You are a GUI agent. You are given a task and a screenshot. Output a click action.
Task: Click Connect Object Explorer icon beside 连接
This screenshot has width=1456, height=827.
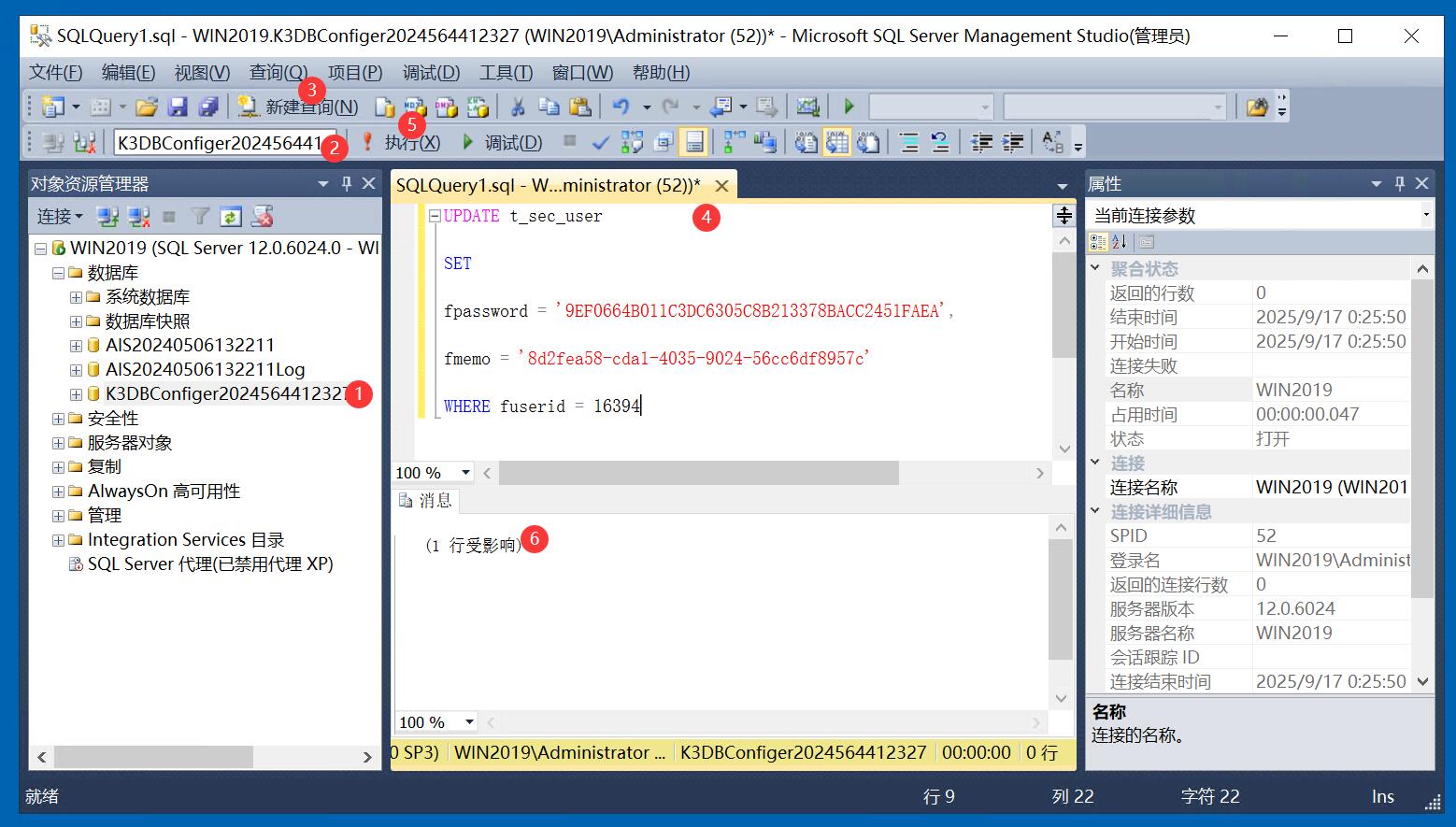point(107,217)
